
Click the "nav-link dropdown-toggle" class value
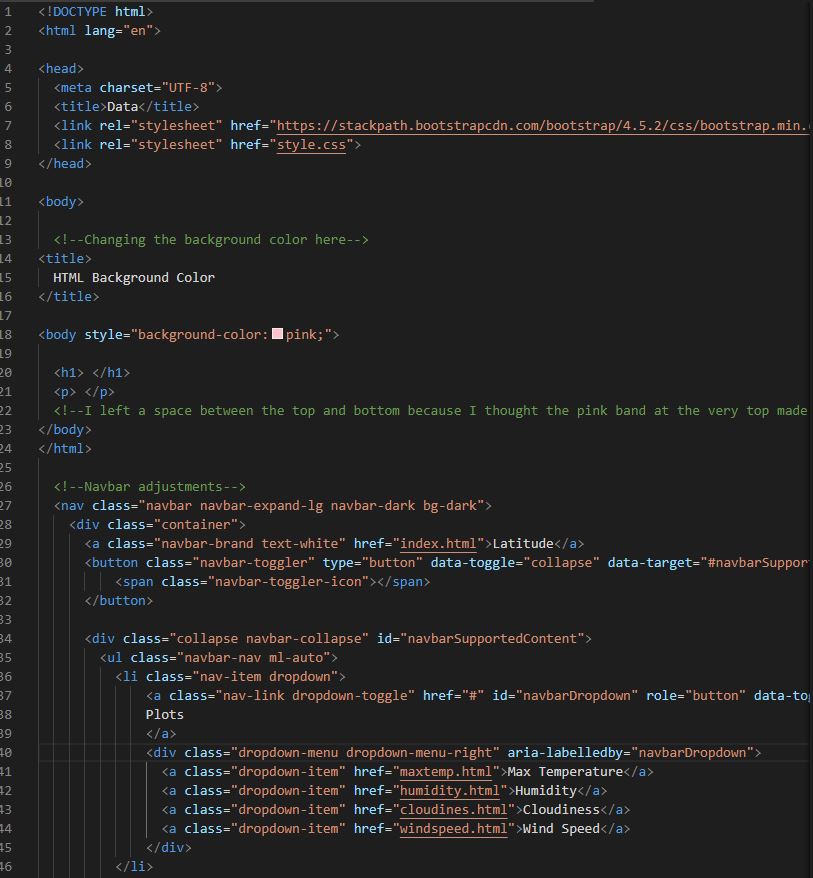(x=315, y=695)
